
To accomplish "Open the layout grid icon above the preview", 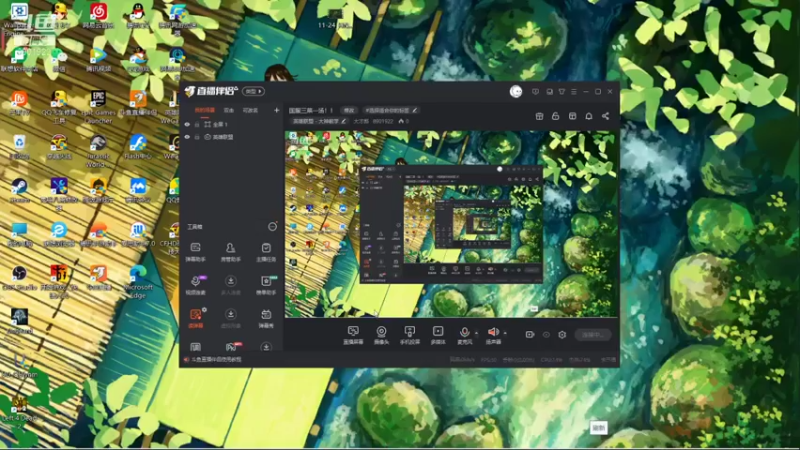I will 572,116.
